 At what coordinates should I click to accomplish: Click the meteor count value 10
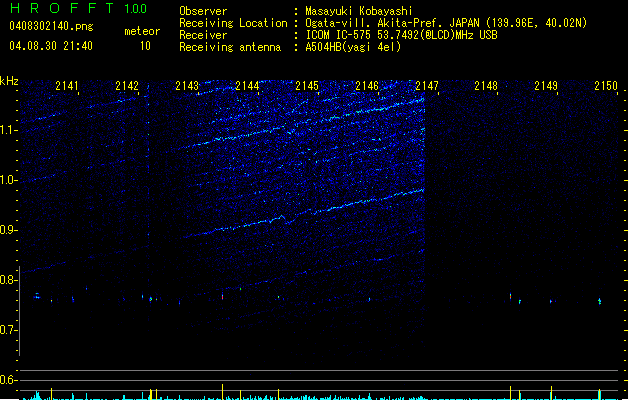145,46
